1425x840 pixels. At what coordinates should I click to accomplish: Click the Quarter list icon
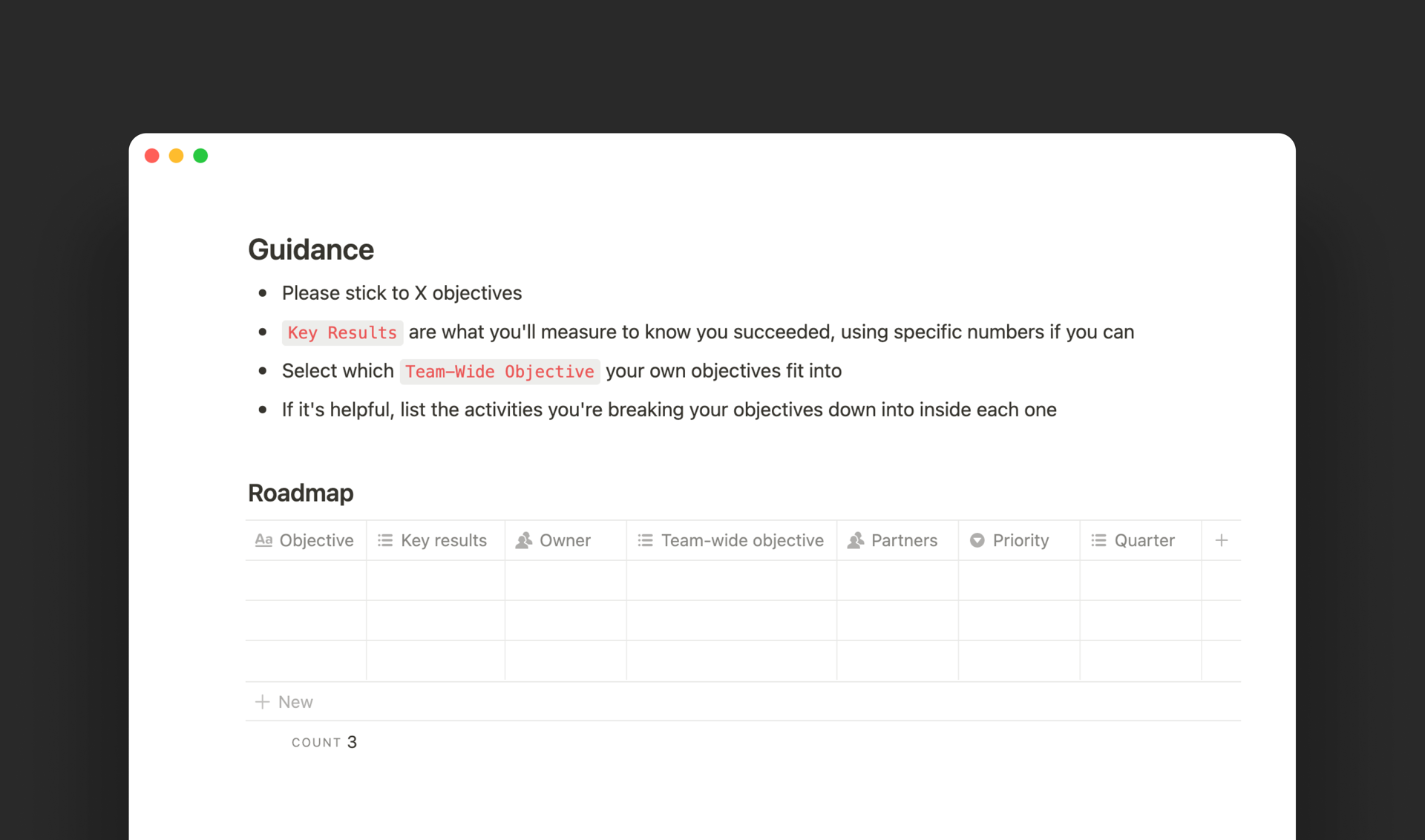pos(1099,540)
